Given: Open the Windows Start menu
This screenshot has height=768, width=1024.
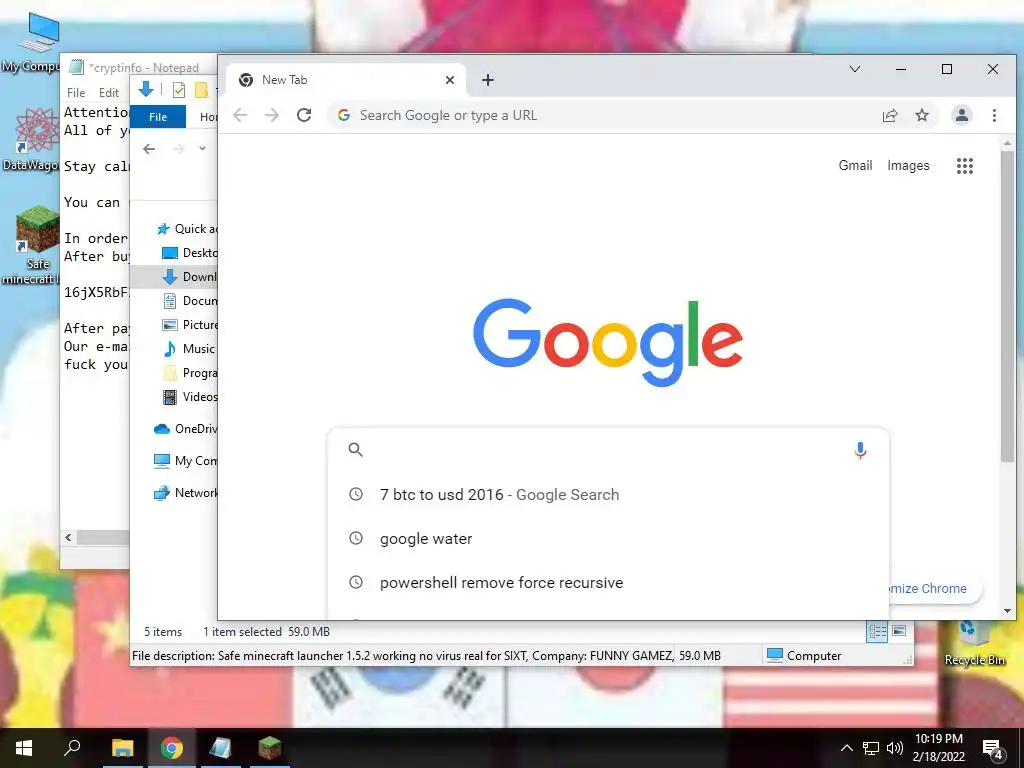Looking at the screenshot, I should click(x=24, y=748).
